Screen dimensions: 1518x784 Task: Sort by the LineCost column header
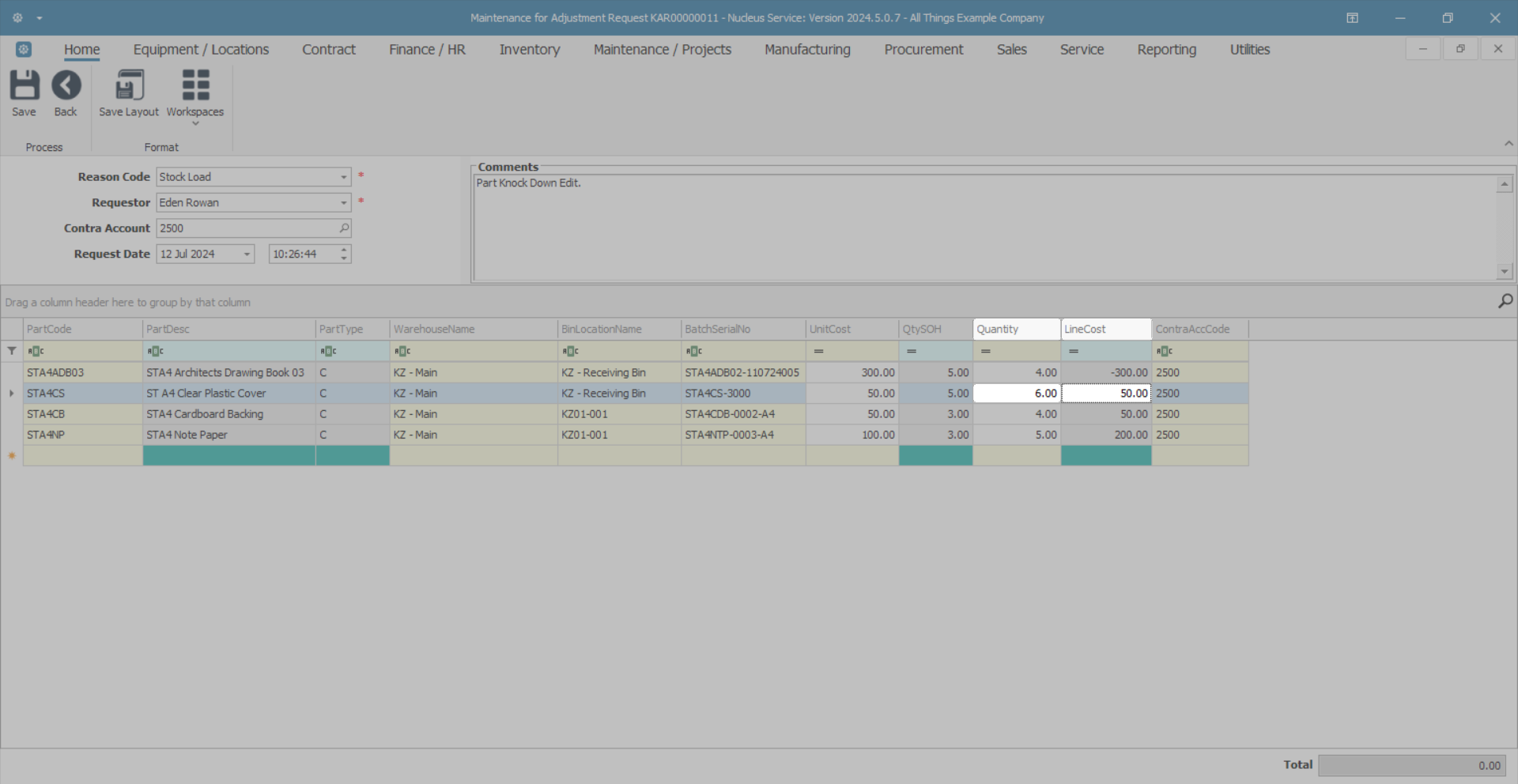point(1106,329)
